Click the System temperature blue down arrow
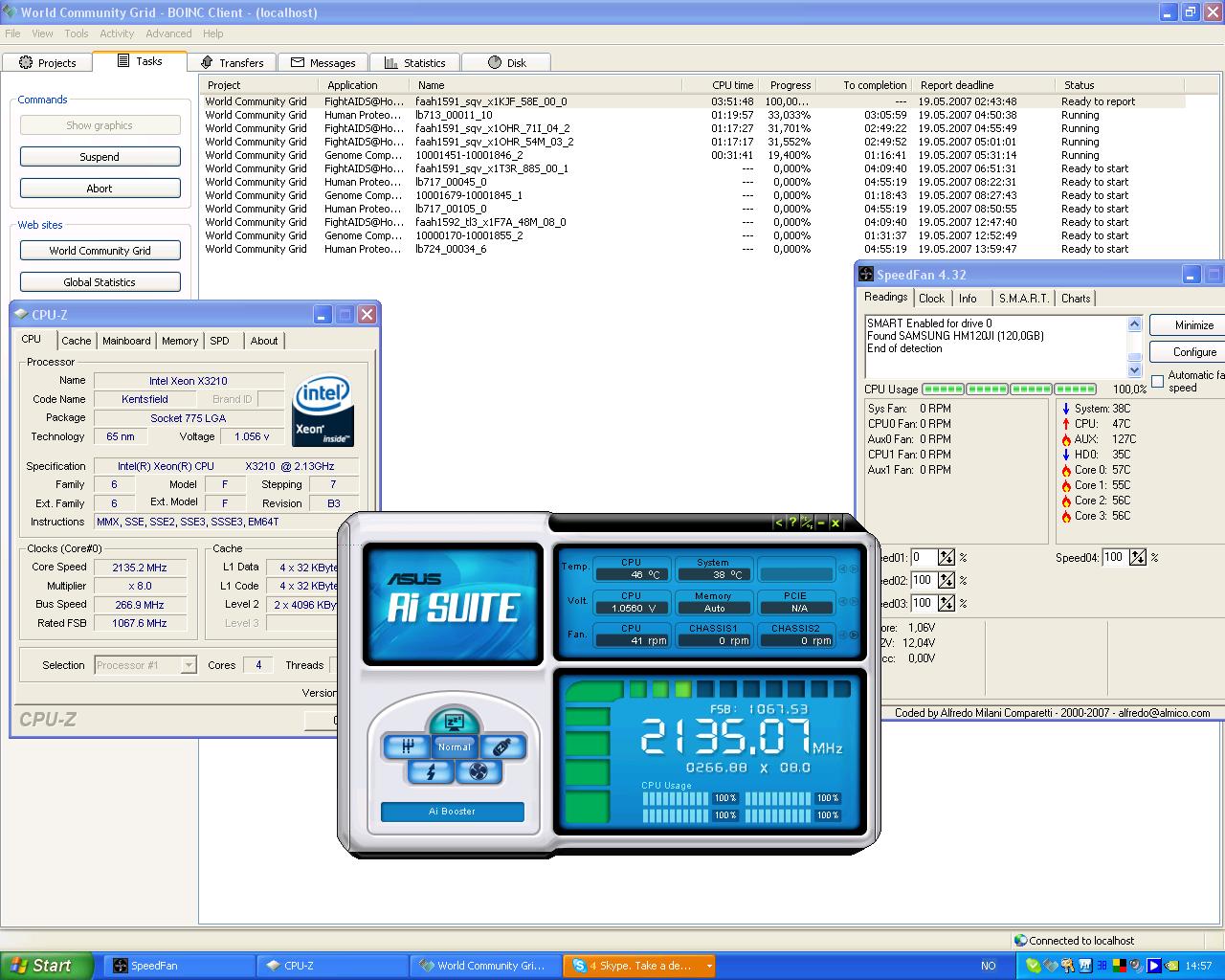The image size is (1225, 980). tap(1066, 409)
